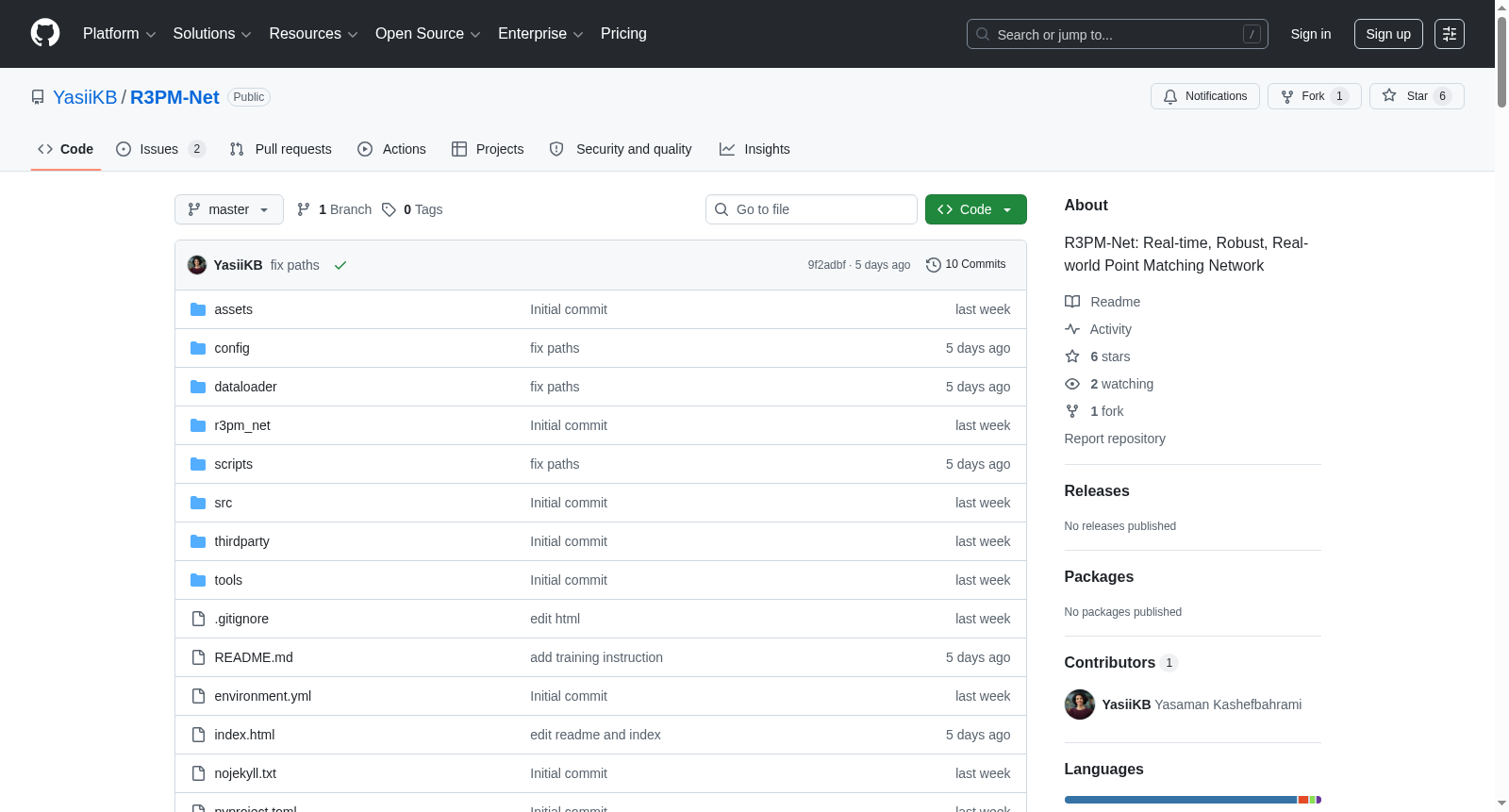The image size is (1509, 812).
Task: Click the blue segment of the languages bar
Action: (1181, 800)
